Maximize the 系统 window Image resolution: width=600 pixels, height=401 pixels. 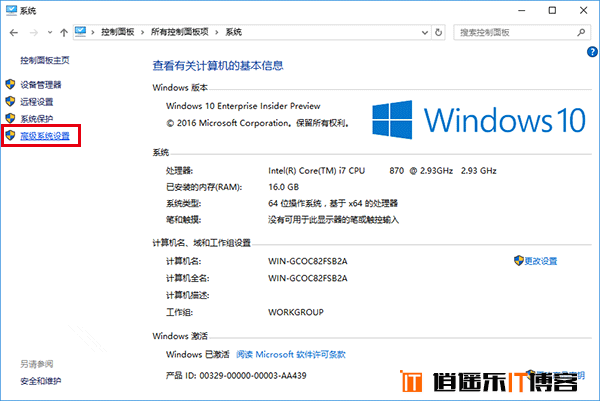552,10
